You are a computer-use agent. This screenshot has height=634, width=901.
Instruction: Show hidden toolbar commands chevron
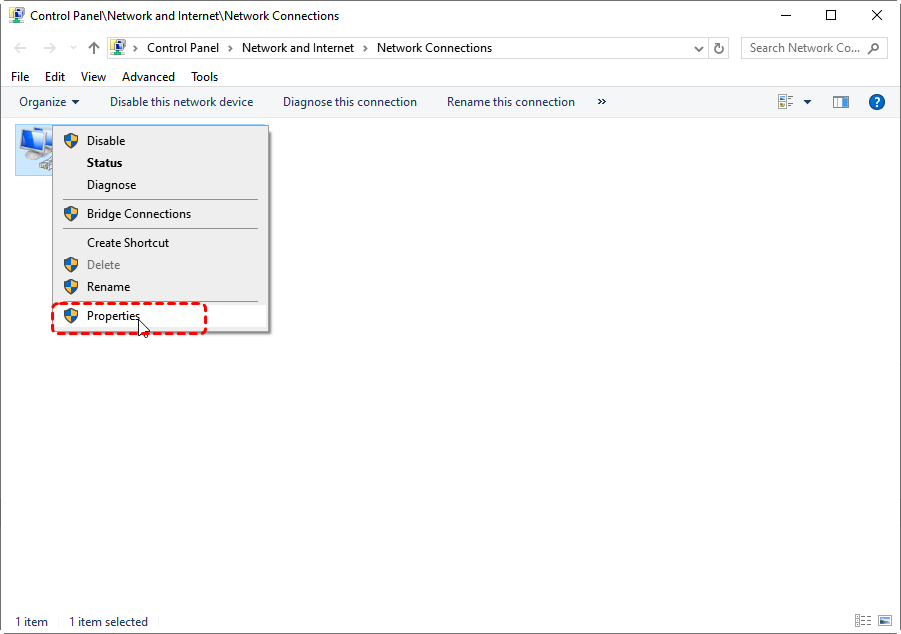coord(602,102)
